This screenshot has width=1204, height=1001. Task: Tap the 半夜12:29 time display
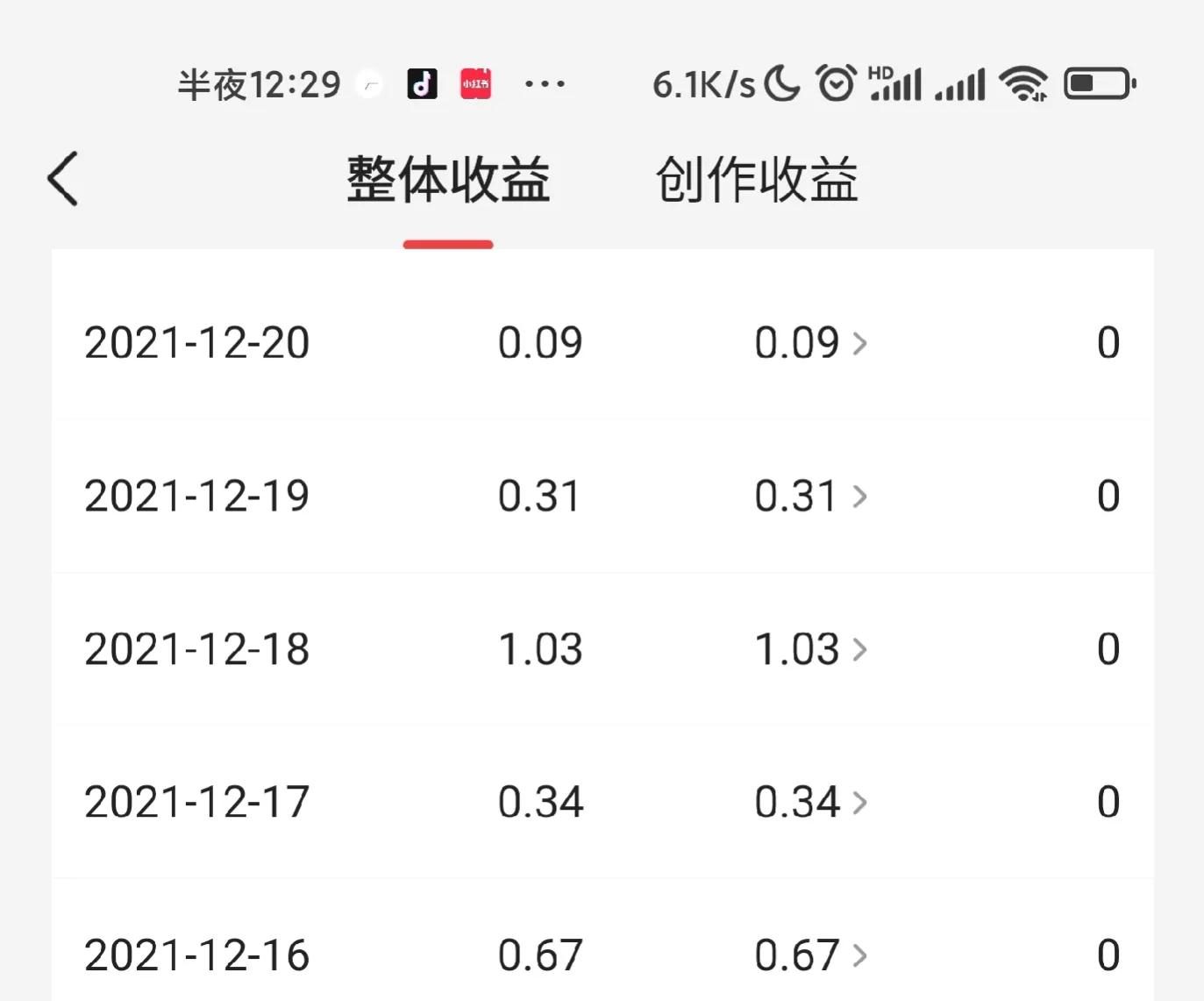258,83
